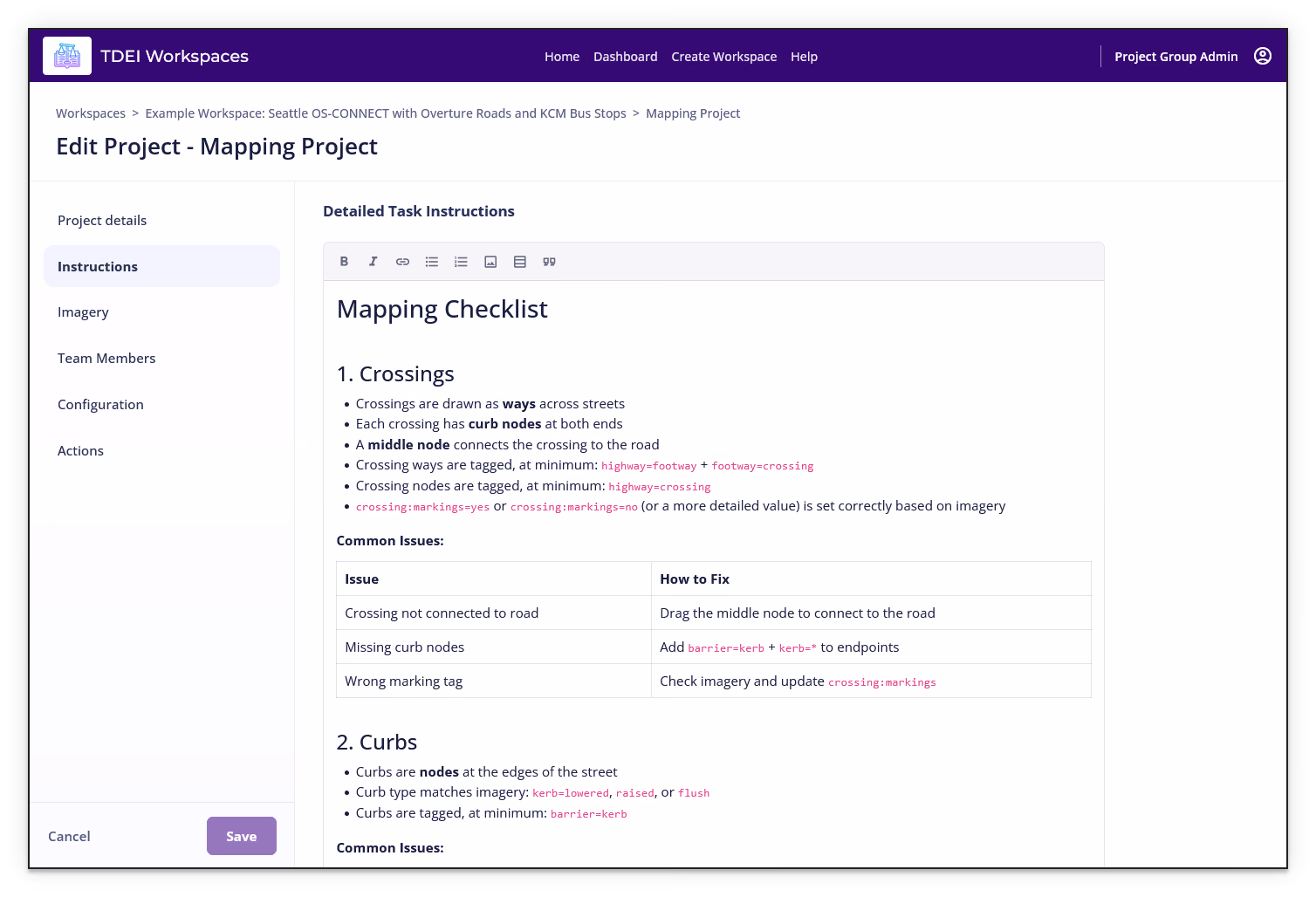
Task: Create a bulleted list in the editor
Action: (432, 262)
